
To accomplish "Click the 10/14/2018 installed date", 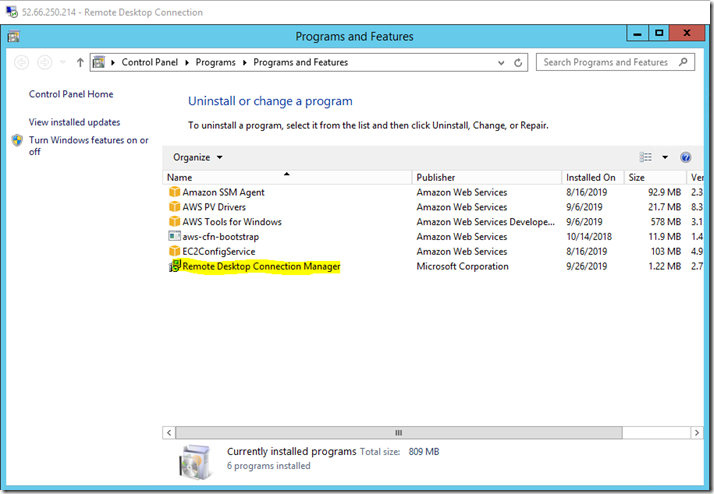I will (x=589, y=237).
